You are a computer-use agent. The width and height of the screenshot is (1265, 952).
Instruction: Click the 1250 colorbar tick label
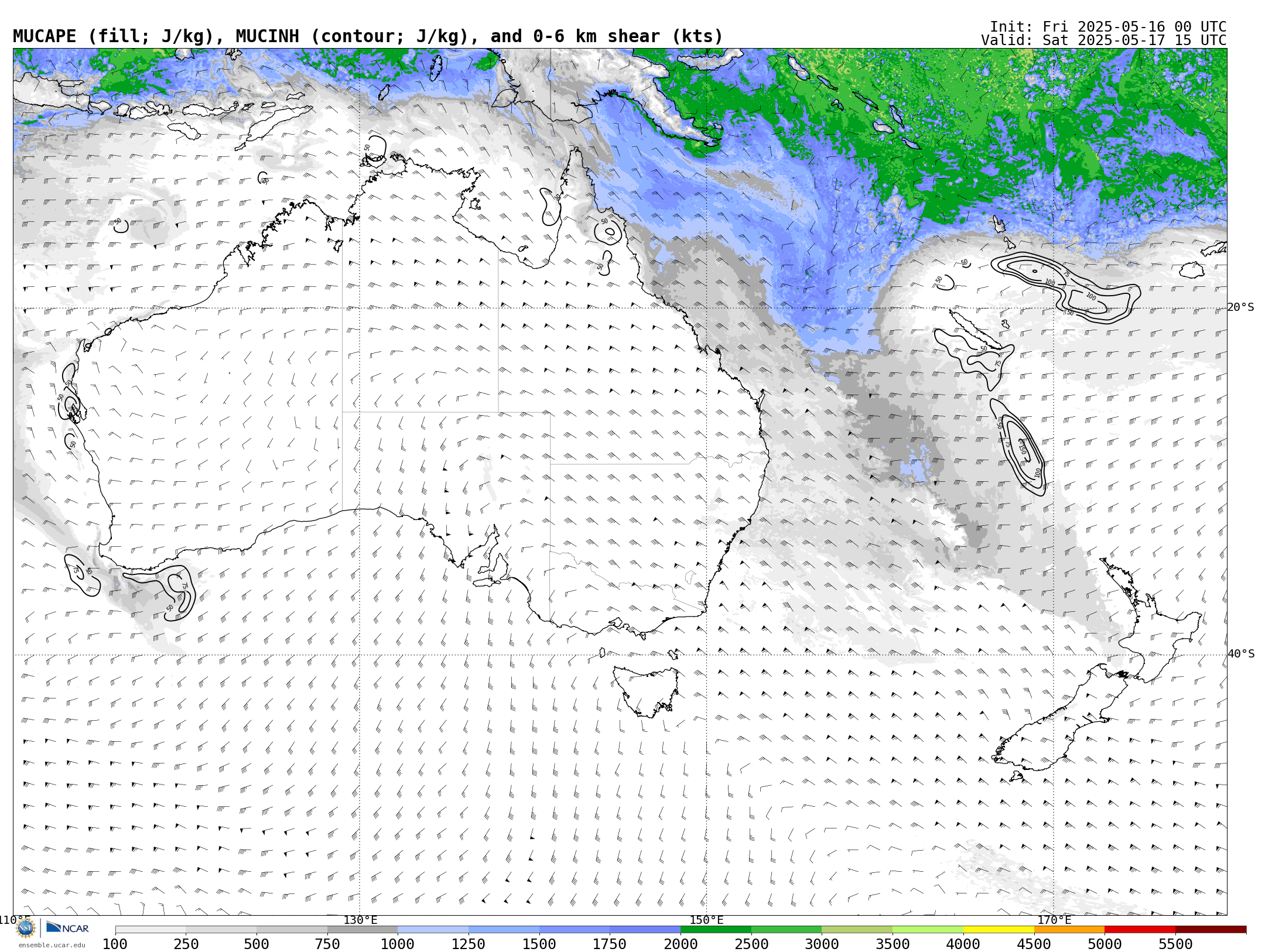(x=469, y=944)
